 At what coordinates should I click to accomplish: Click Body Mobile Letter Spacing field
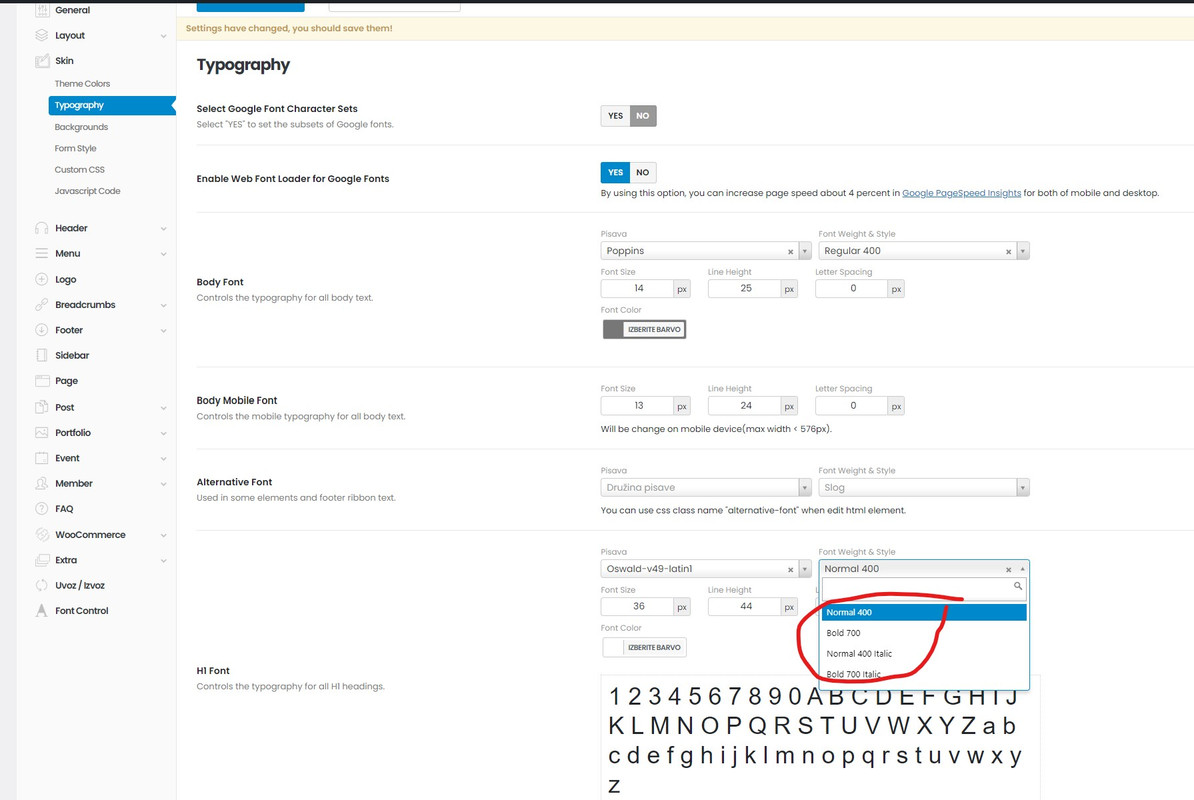click(x=852, y=406)
